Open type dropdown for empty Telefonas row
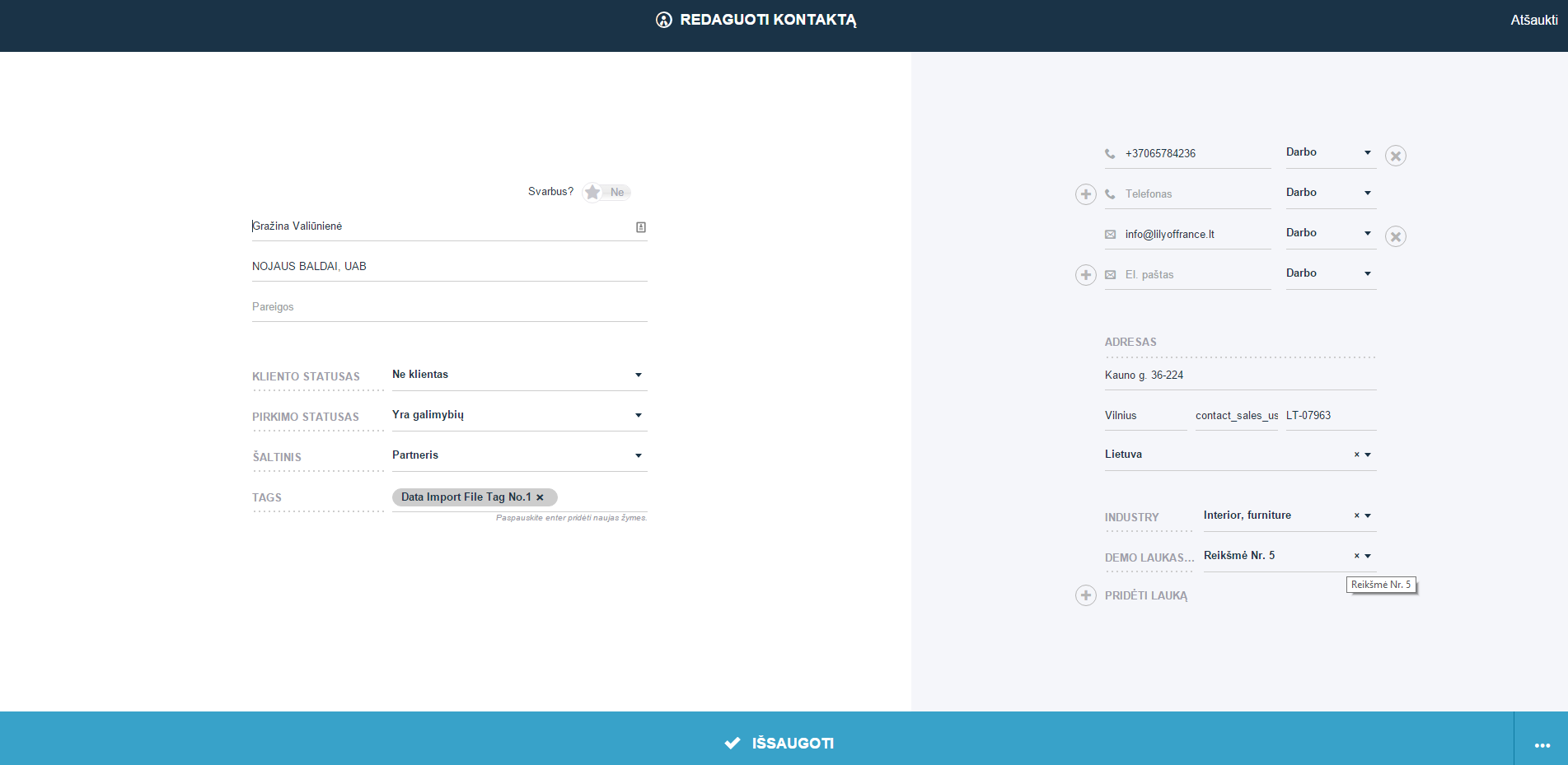This screenshot has width=1568, height=765. [1331, 193]
